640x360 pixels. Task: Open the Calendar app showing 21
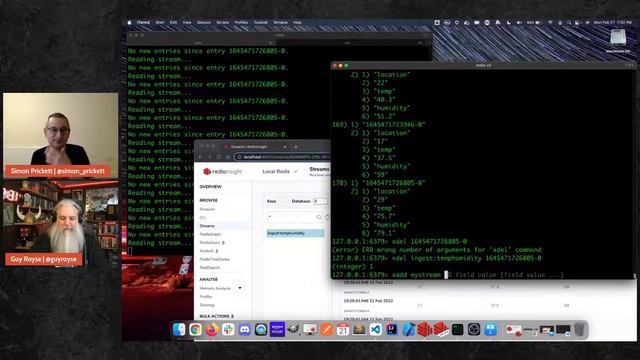point(343,329)
